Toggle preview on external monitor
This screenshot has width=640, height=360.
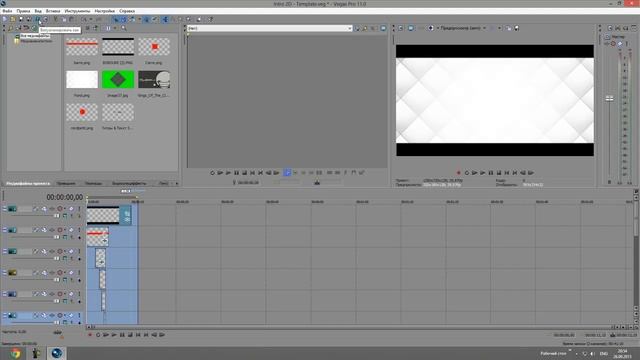tap(411, 28)
